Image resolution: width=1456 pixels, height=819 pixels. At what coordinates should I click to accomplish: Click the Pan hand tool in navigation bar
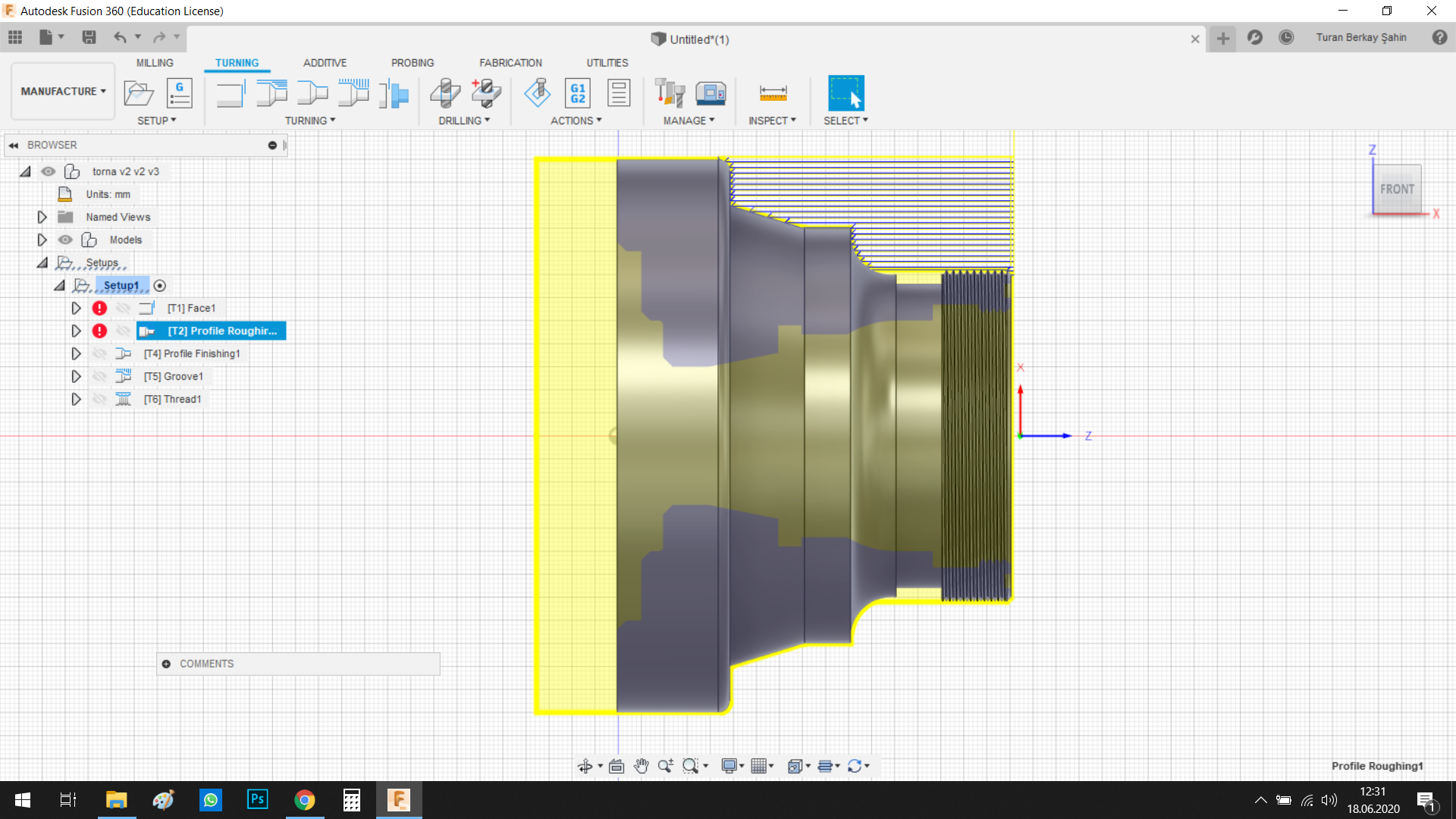tap(642, 766)
